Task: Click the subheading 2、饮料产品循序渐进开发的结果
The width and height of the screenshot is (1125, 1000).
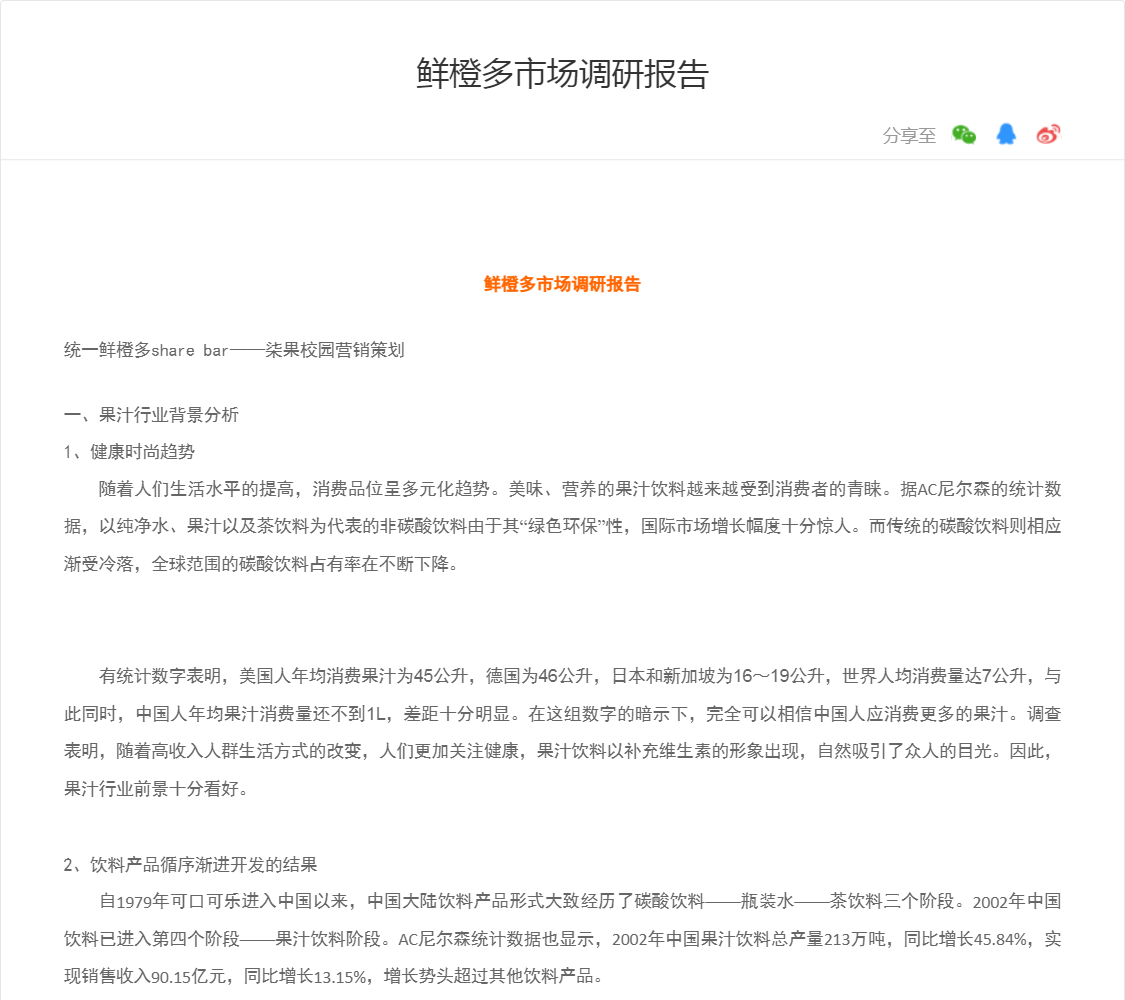Action: click(190, 864)
